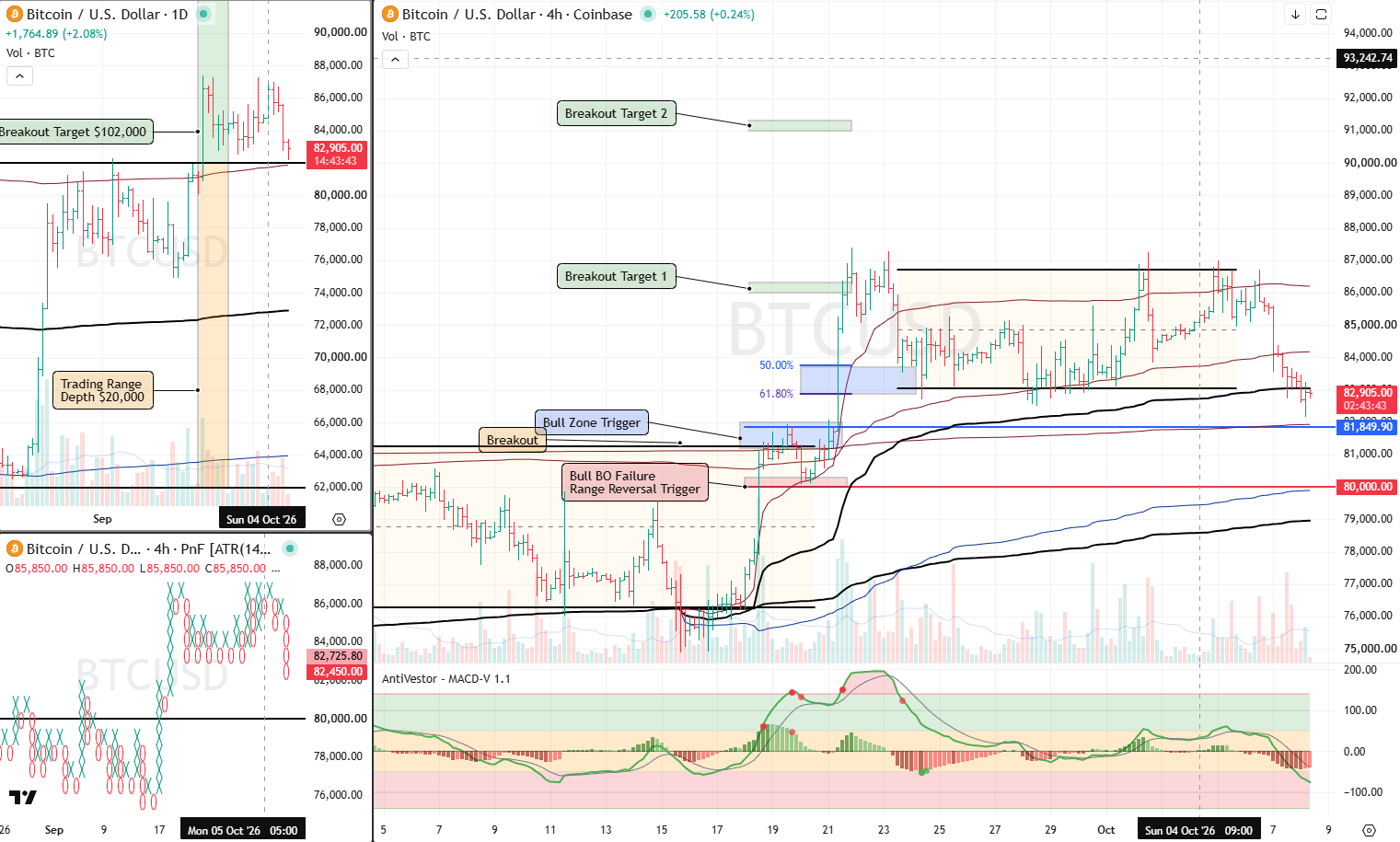Click the 93,242.74 price label

click(x=1367, y=58)
